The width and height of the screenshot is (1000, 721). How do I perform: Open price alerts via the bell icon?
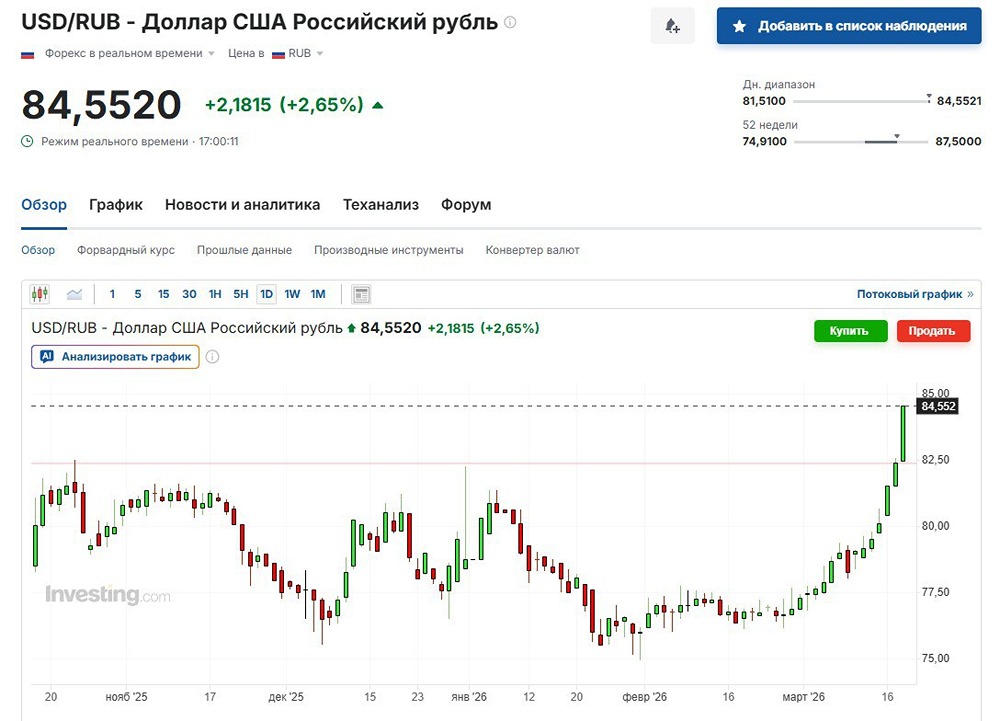coord(672,26)
